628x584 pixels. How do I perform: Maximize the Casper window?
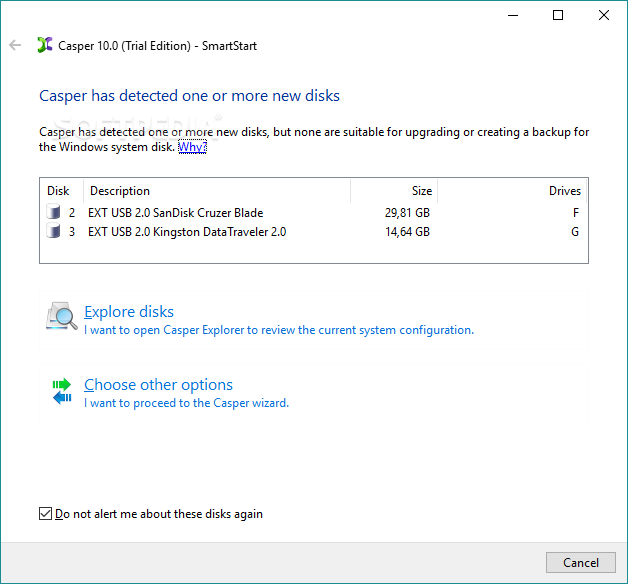558,15
